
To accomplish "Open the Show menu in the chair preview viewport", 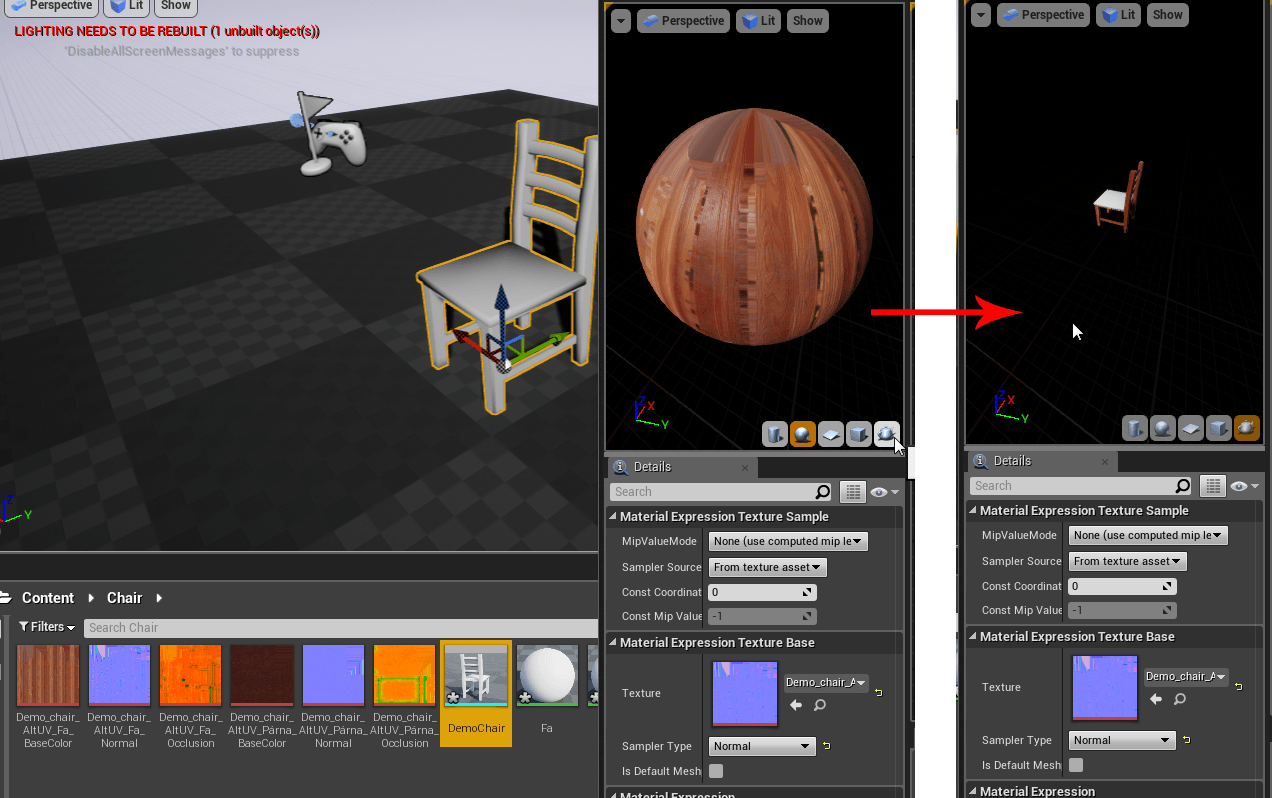I will point(1167,15).
